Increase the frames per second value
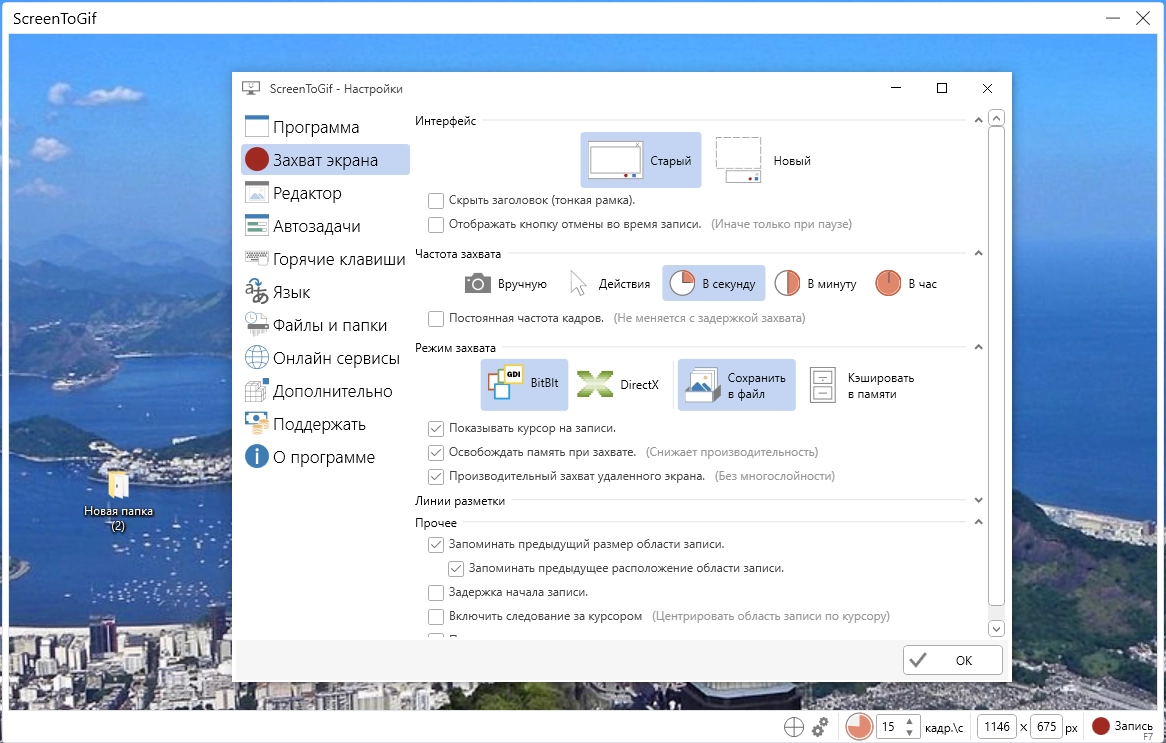 click(909, 721)
